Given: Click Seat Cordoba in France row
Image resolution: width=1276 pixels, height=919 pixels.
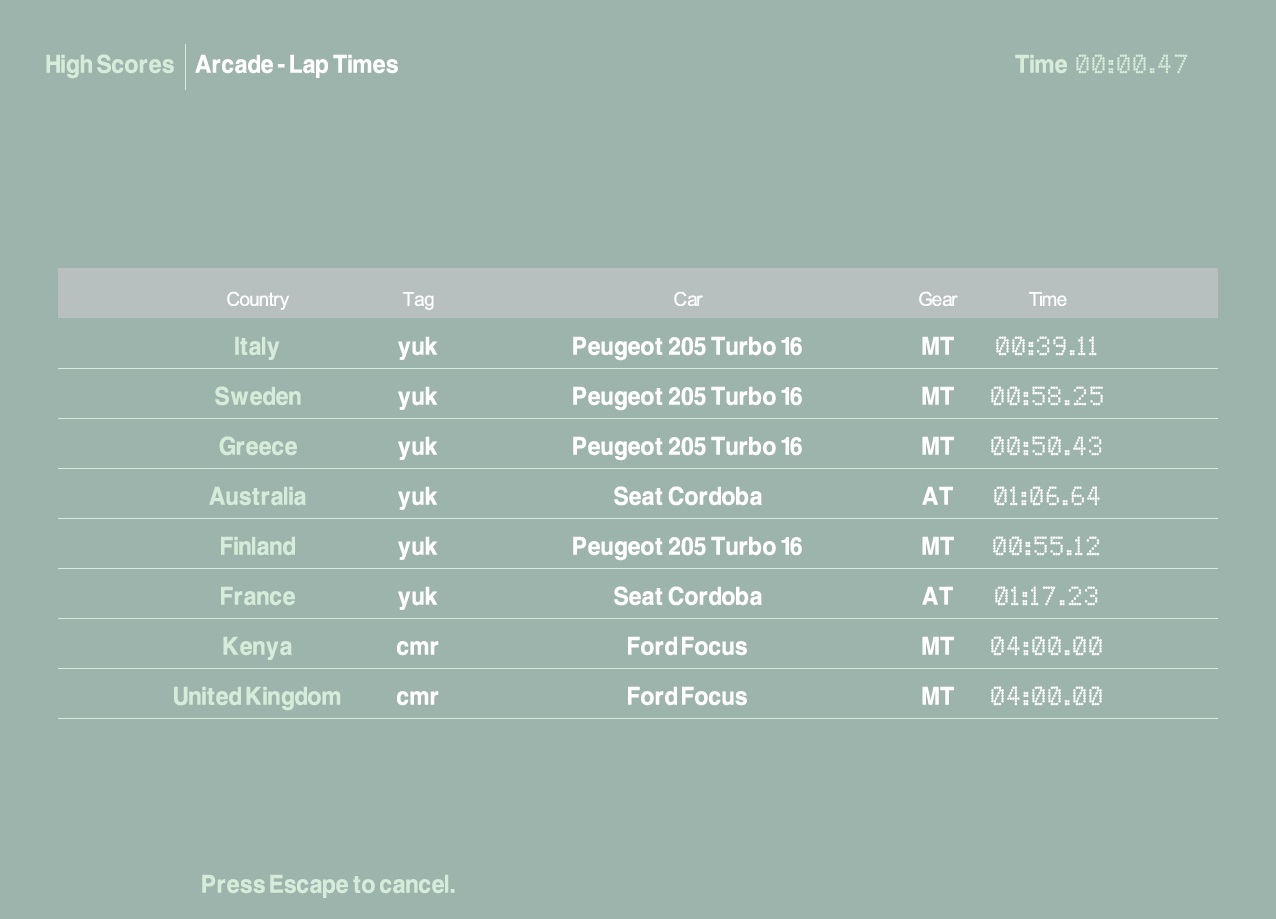Looking at the screenshot, I should pos(687,596).
